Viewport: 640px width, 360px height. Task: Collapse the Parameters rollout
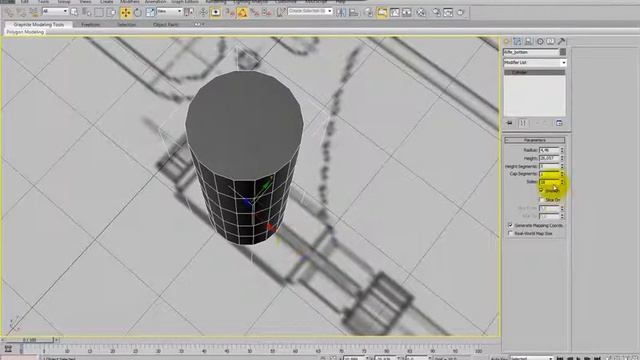535,140
